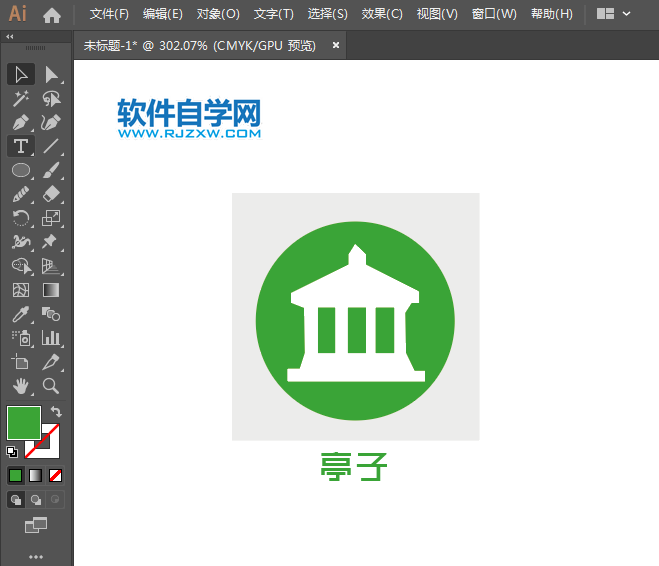Enable Draw Behind mode
Viewport: 659px width, 566px height.
click(35, 499)
